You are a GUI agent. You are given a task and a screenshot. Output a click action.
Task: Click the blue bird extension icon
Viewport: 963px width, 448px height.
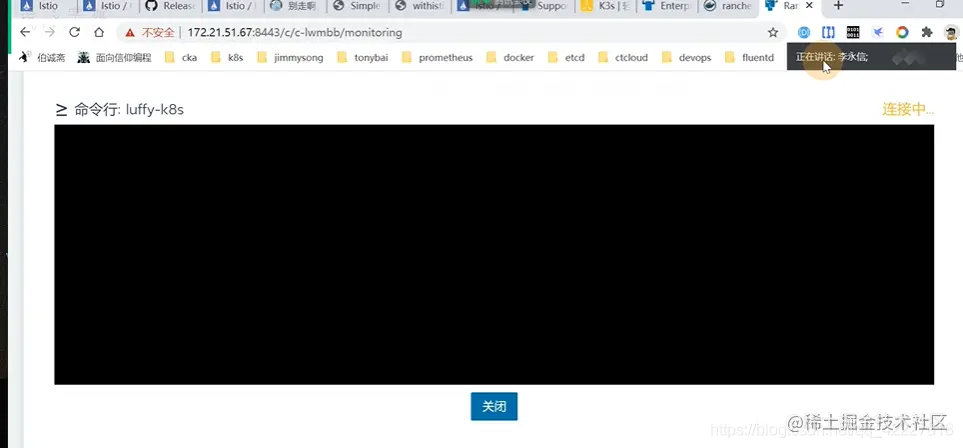coord(878,33)
